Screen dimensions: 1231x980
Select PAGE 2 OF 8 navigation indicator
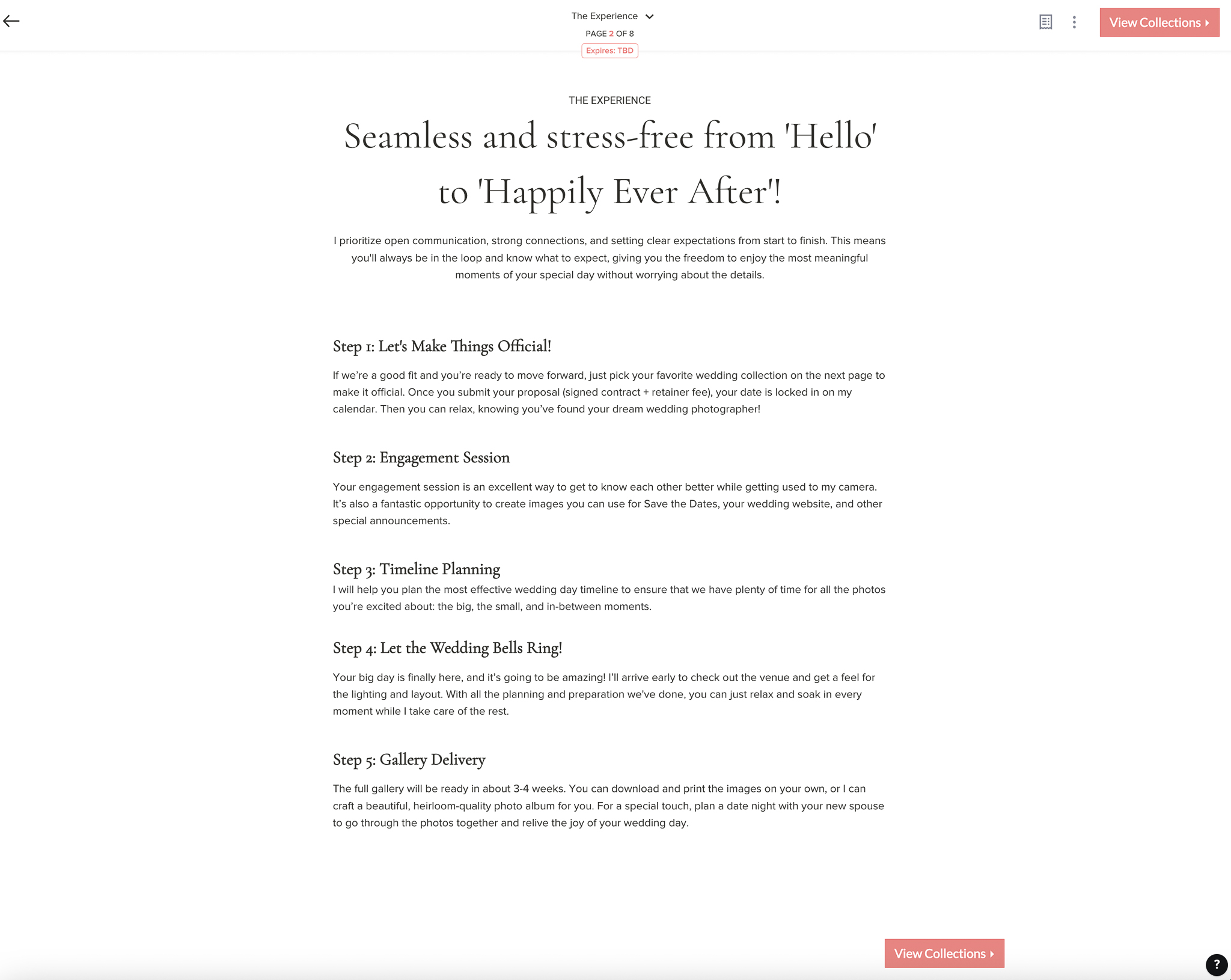coord(610,34)
